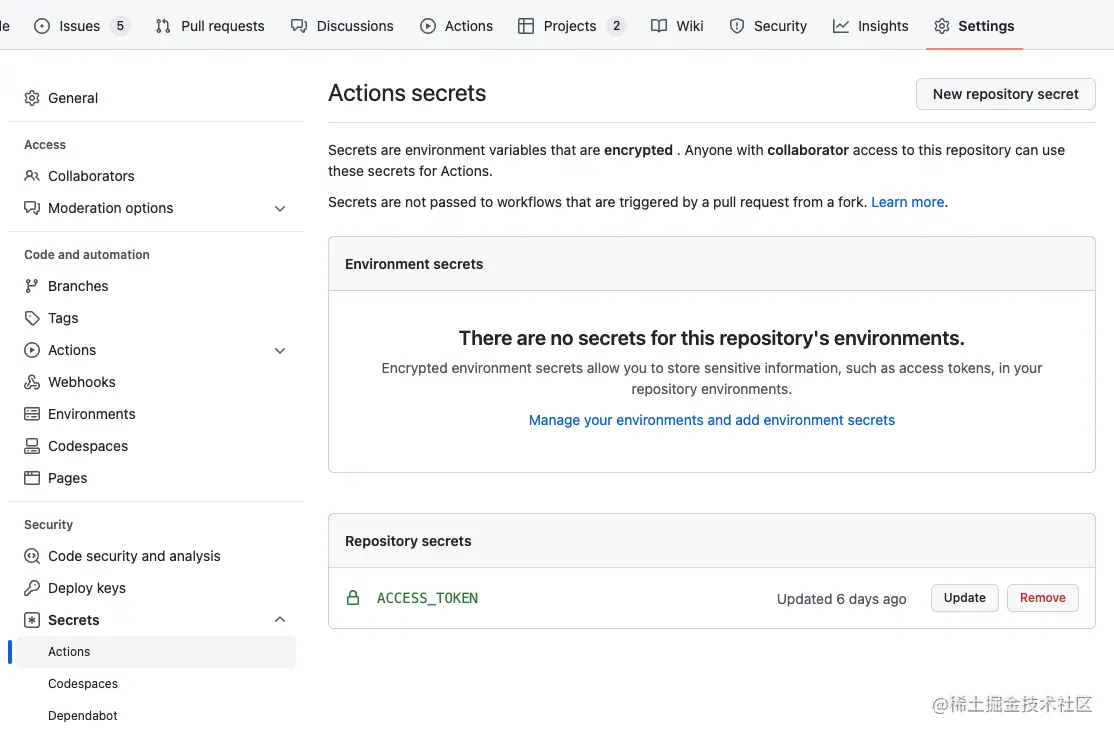Collapse the Secrets section chevron
Image resolution: width=1114 pixels, height=736 pixels.
pyautogui.click(x=280, y=620)
